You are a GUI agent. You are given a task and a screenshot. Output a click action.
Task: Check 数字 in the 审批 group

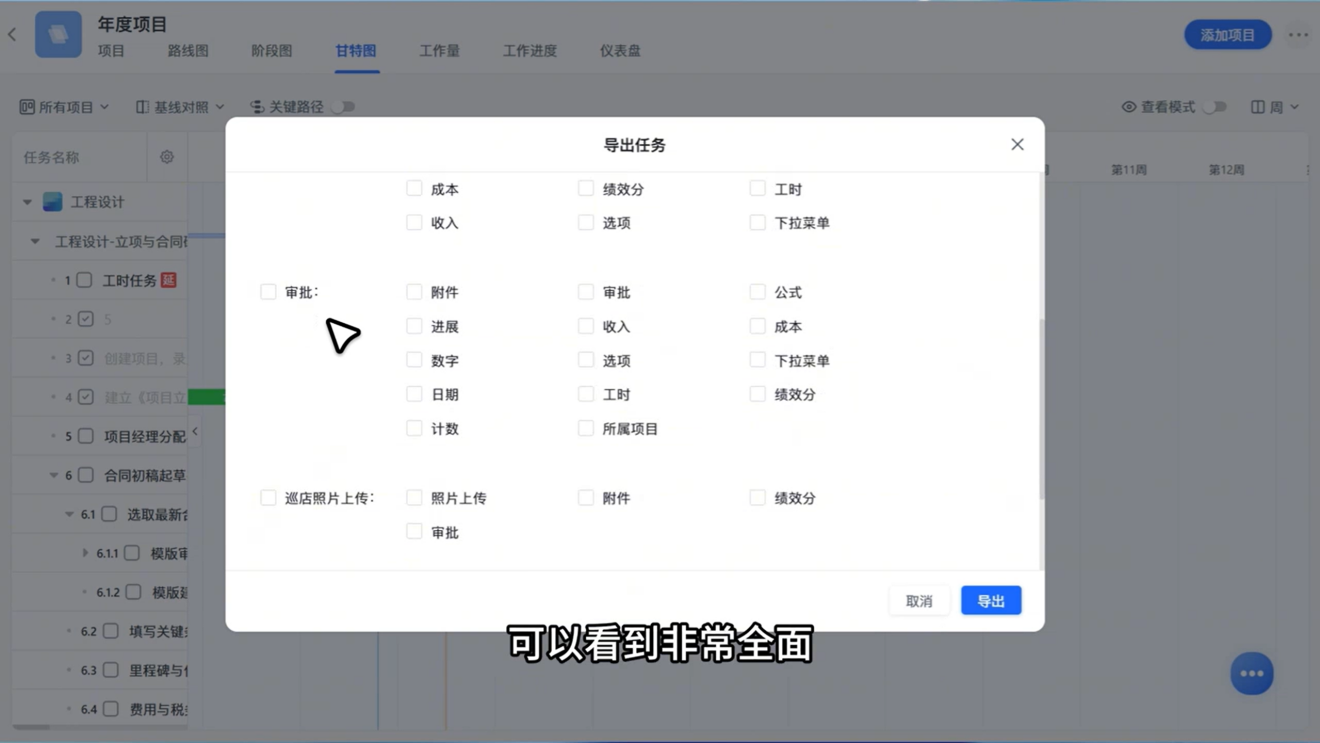pos(414,360)
